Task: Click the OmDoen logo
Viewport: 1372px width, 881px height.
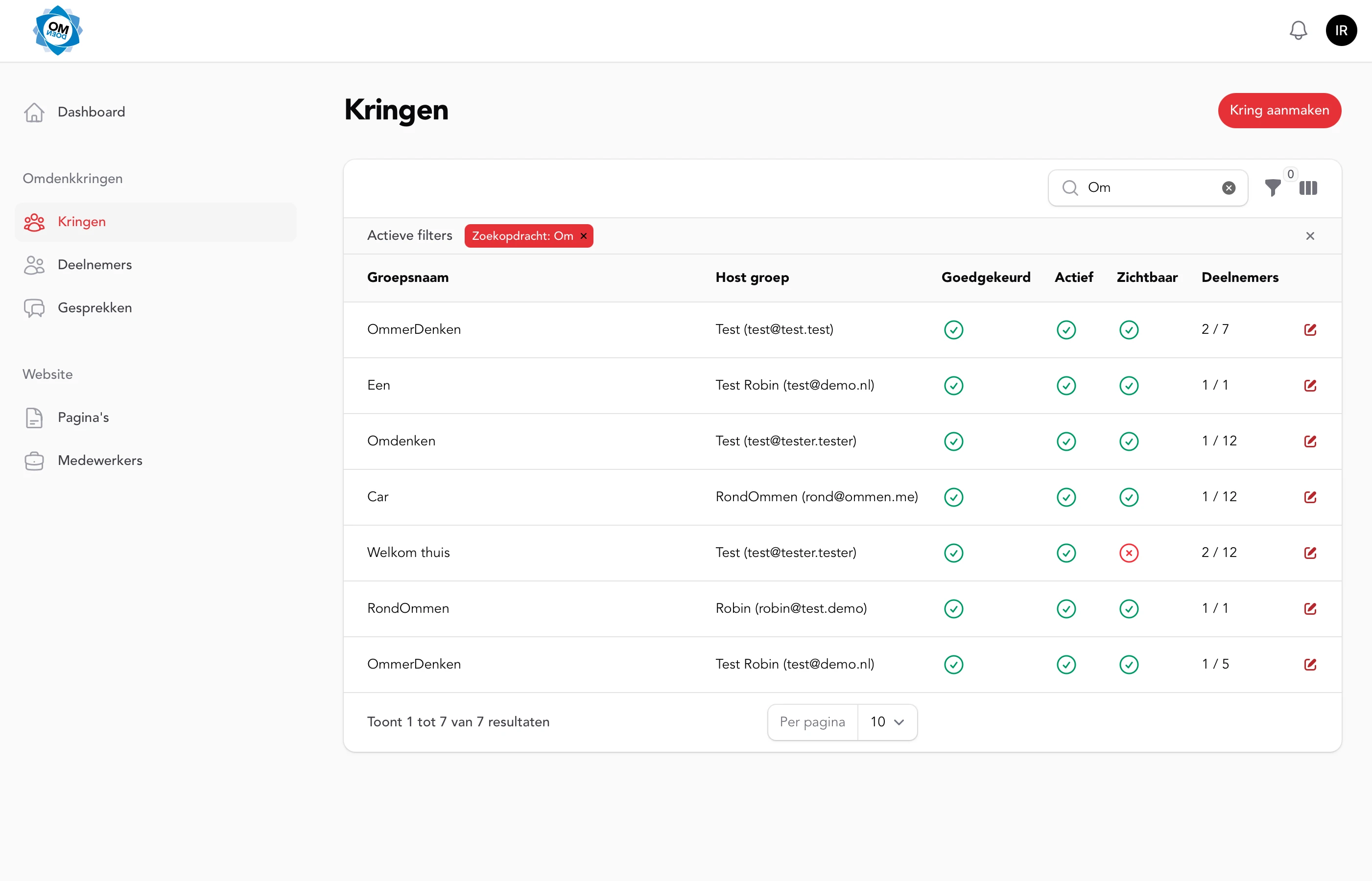Action: [57, 30]
